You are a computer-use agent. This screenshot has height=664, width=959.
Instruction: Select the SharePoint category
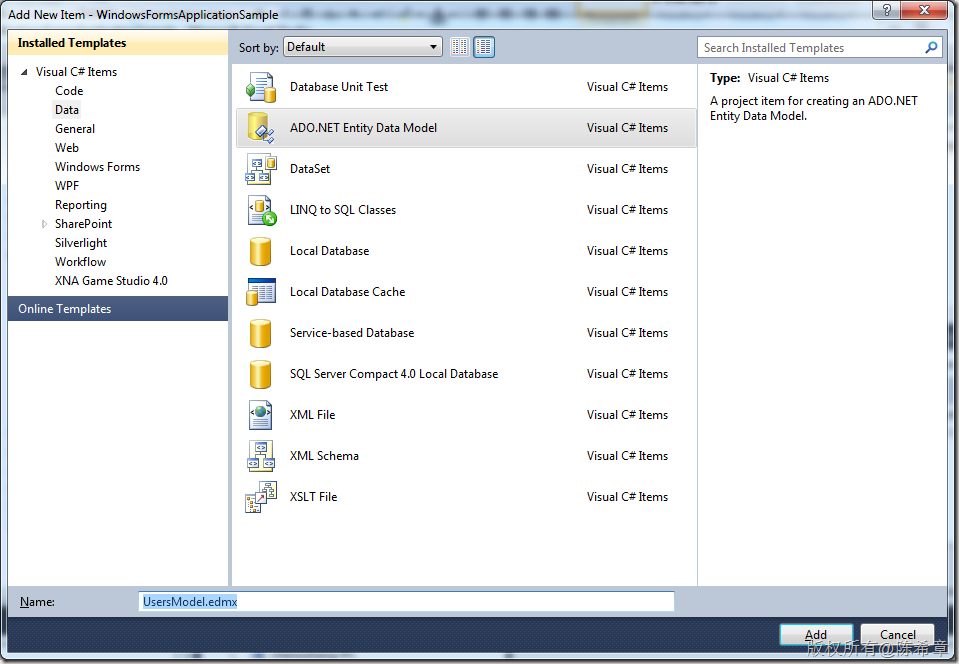click(x=83, y=224)
